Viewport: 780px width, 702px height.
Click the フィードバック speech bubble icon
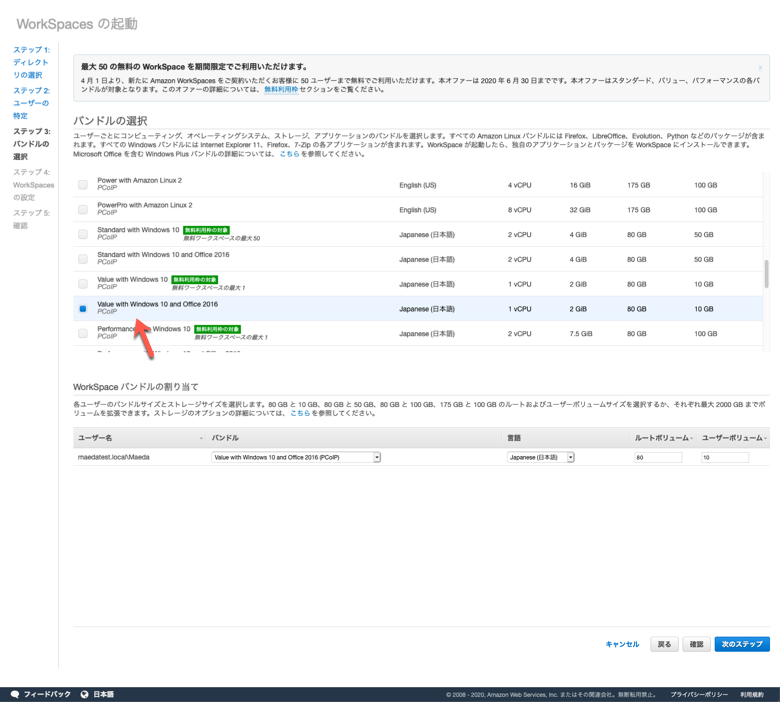[15, 695]
